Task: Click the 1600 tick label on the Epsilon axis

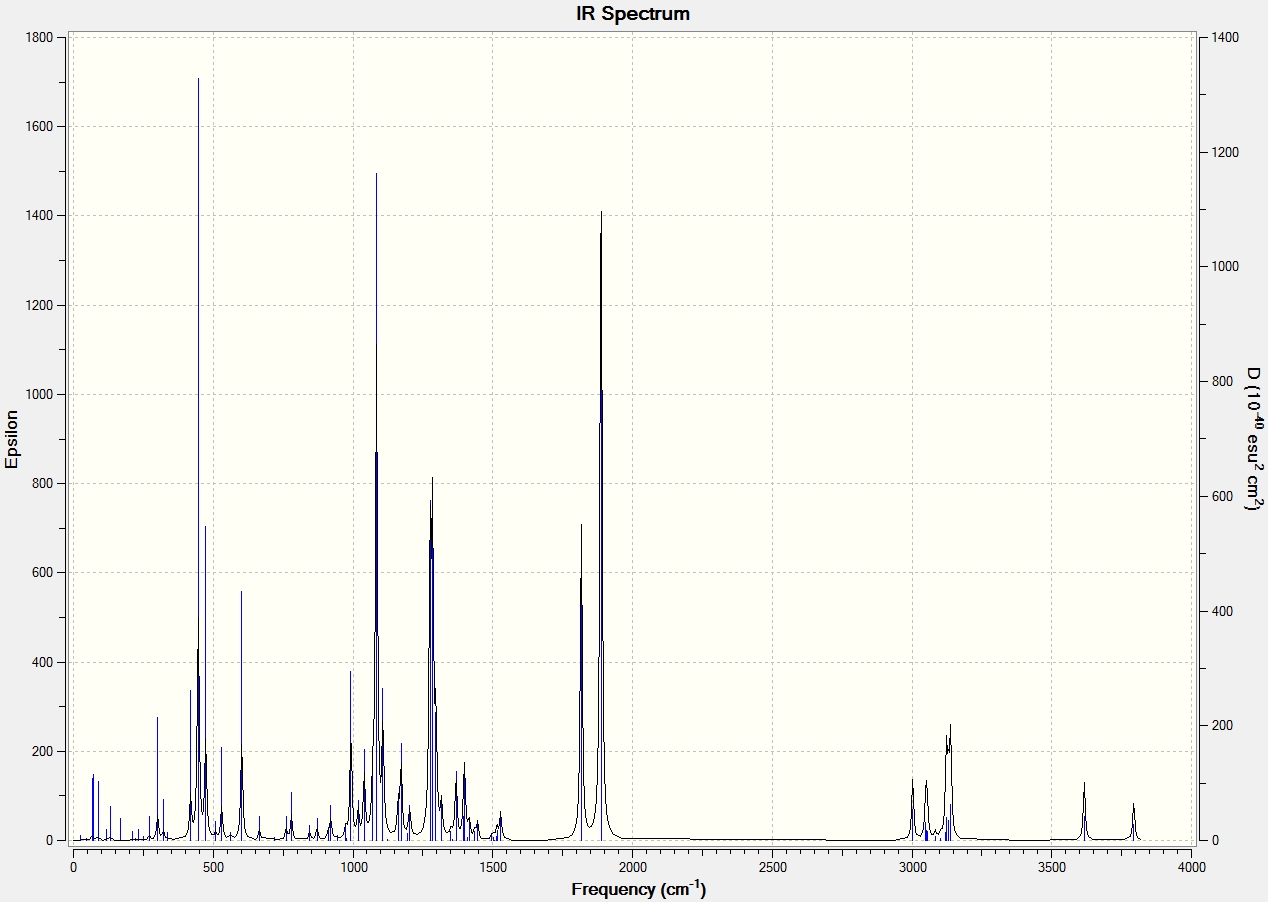Action: tap(41, 127)
